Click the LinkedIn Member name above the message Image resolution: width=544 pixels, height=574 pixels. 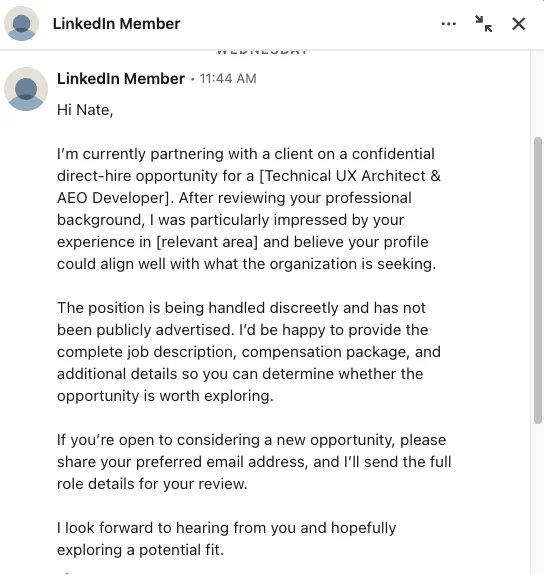121,78
